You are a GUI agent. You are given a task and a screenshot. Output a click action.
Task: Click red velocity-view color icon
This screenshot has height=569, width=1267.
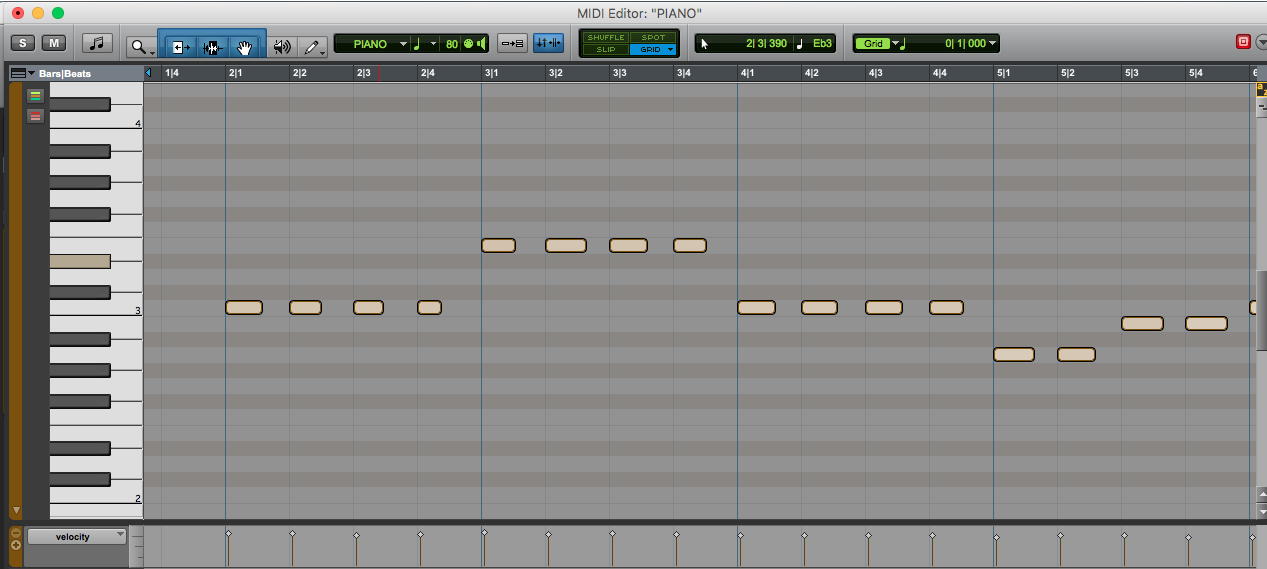35,116
